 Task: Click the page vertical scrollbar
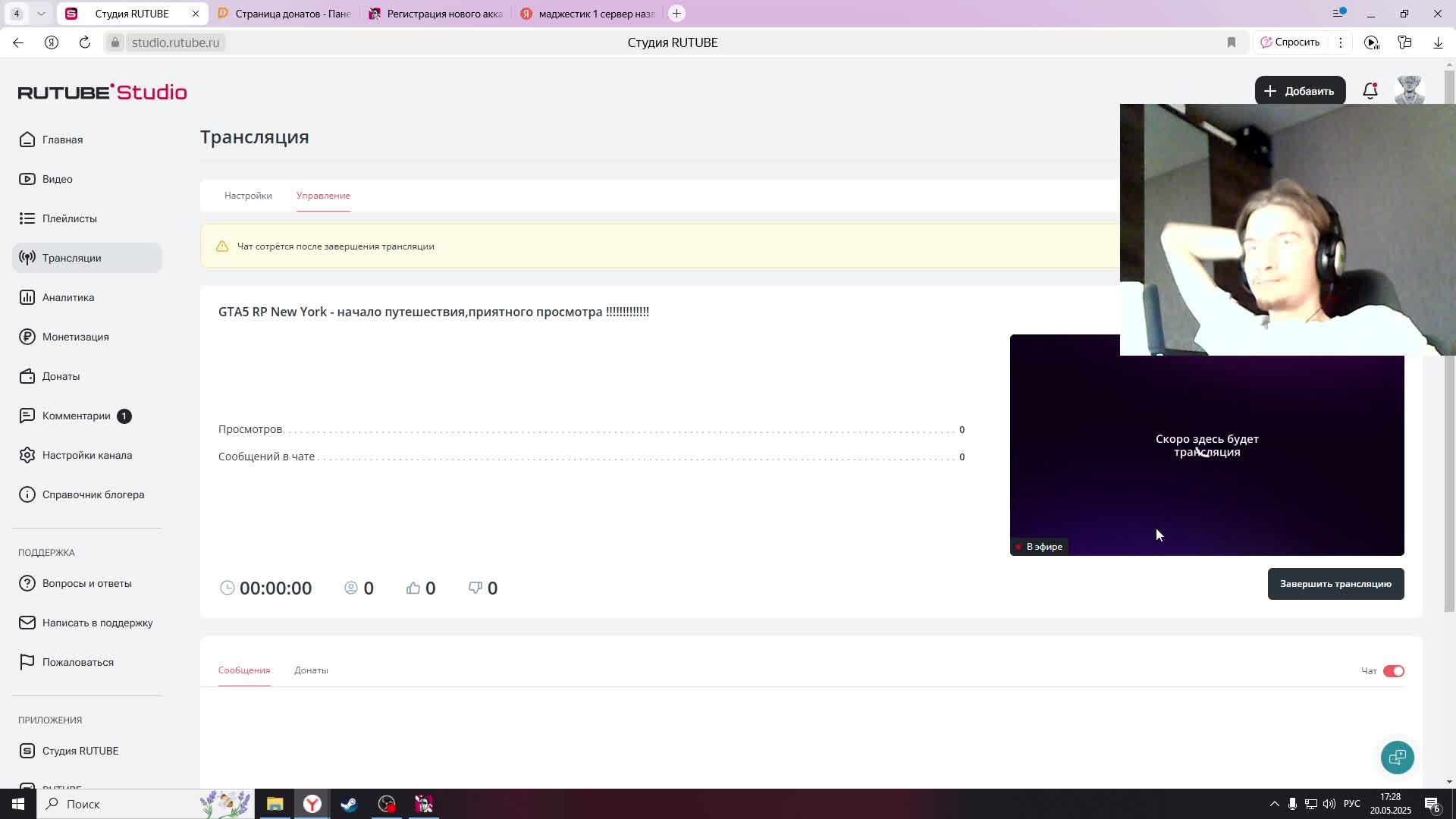pyautogui.click(x=1449, y=341)
